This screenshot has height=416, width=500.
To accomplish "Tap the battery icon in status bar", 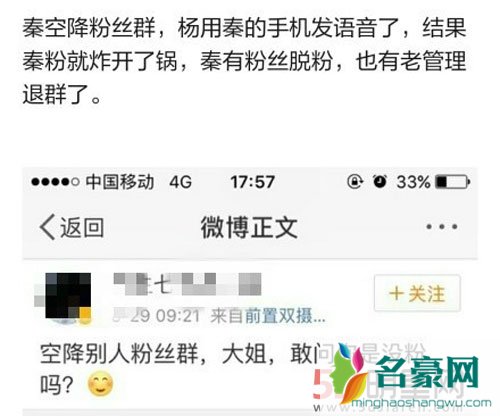I will click(453, 182).
